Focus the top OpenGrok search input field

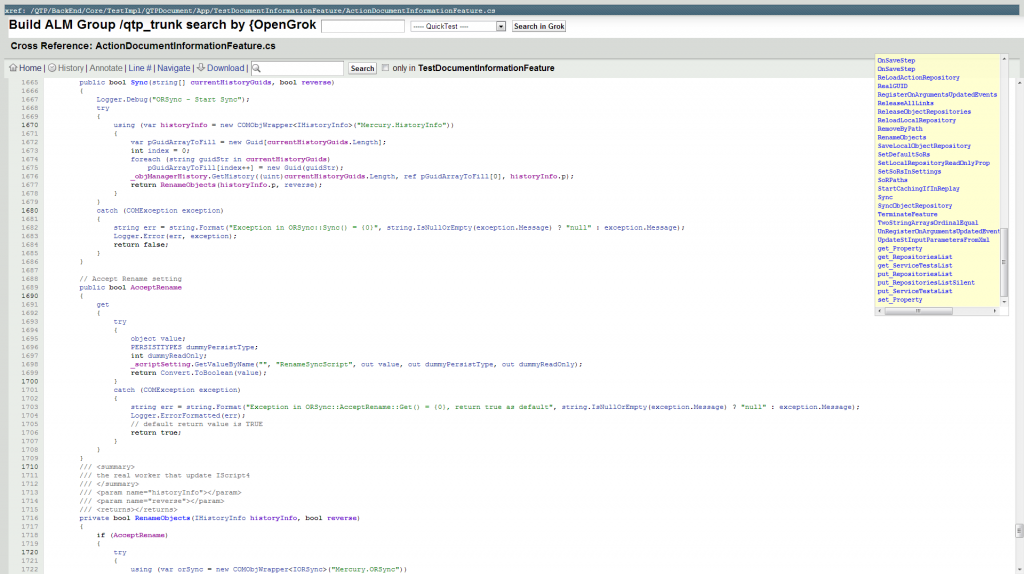363,26
